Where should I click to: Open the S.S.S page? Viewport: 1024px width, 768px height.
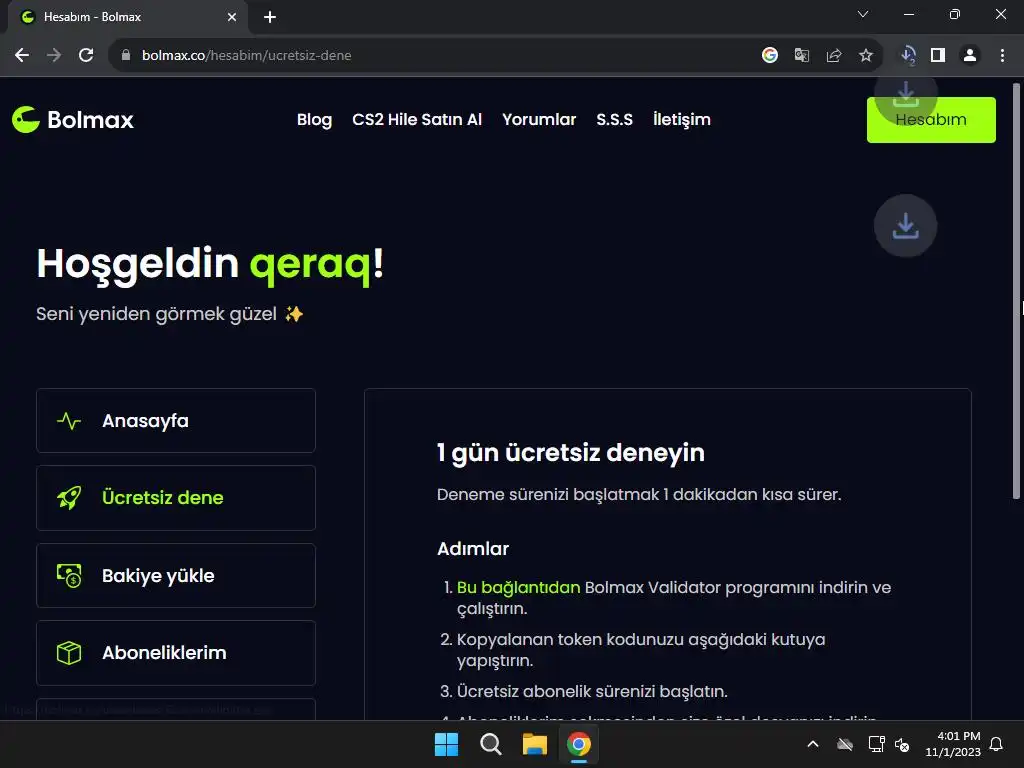615,120
